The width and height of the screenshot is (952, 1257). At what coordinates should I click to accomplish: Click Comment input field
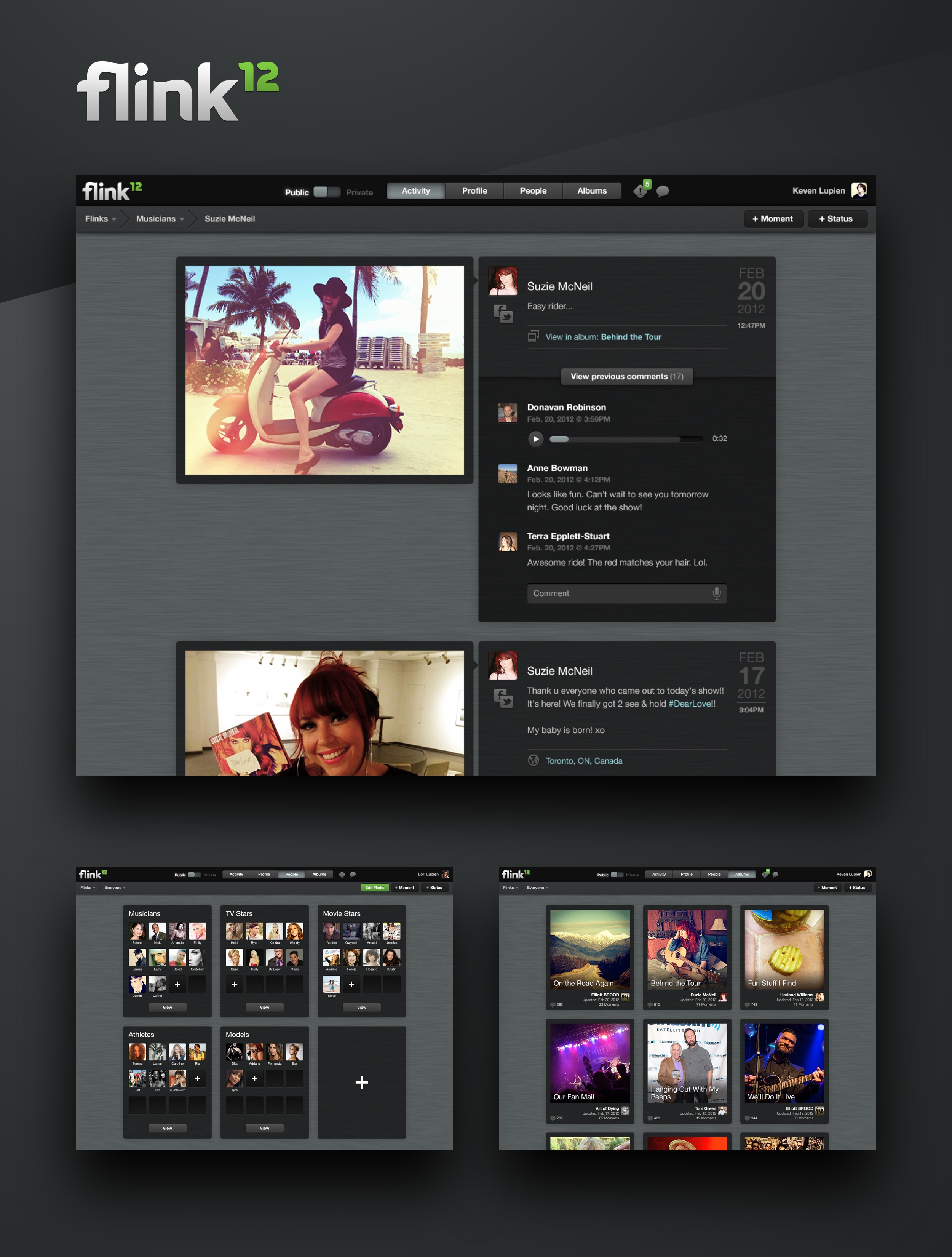click(x=627, y=593)
